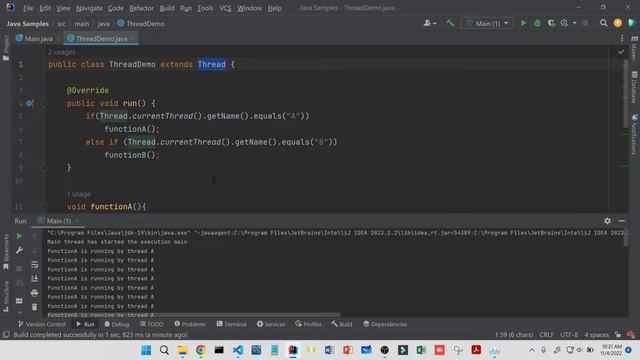Screen dimensions: 640x360
Task: Open the Services tool window
Action: tap(271, 324)
